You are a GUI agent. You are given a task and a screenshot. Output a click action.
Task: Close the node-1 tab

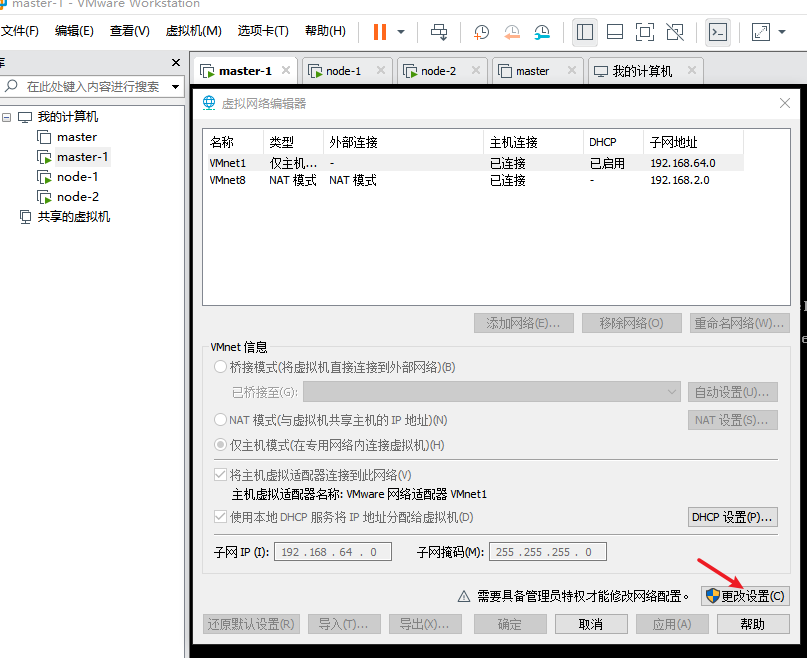(x=381, y=71)
